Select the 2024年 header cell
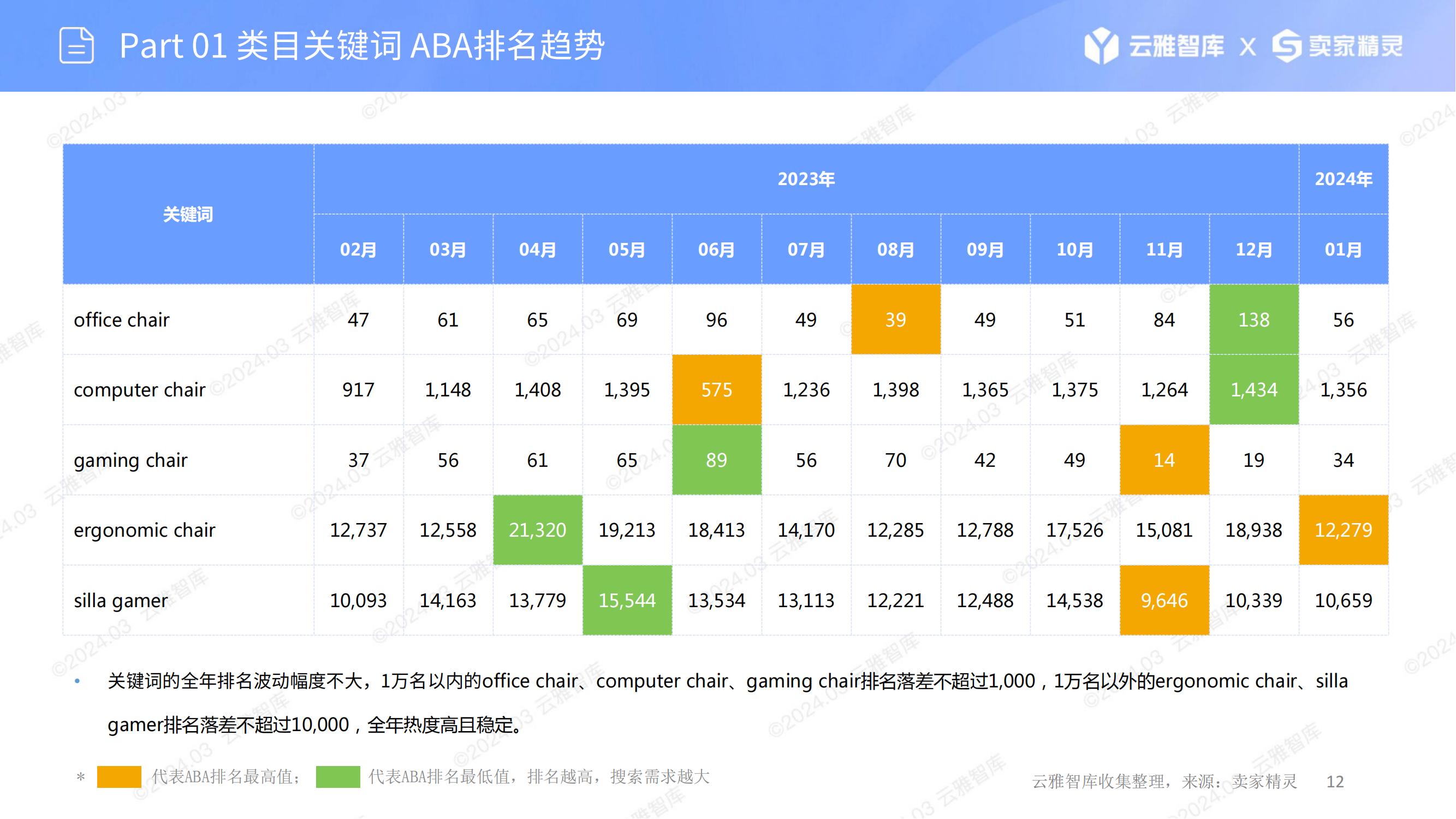The width and height of the screenshot is (1456, 819). (x=1343, y=179)
